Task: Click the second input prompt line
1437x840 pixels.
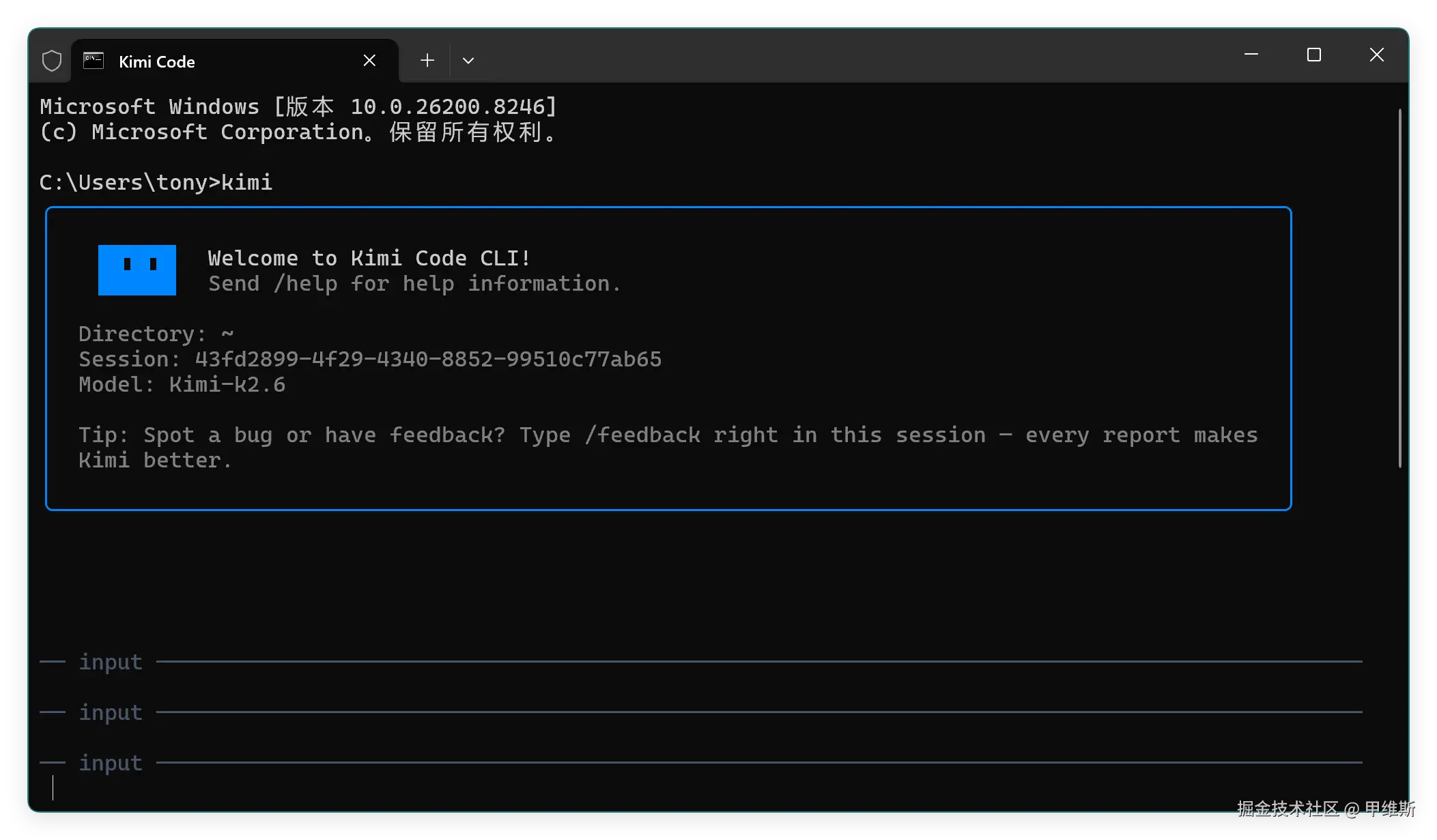Action: click(x=701, y=712)
